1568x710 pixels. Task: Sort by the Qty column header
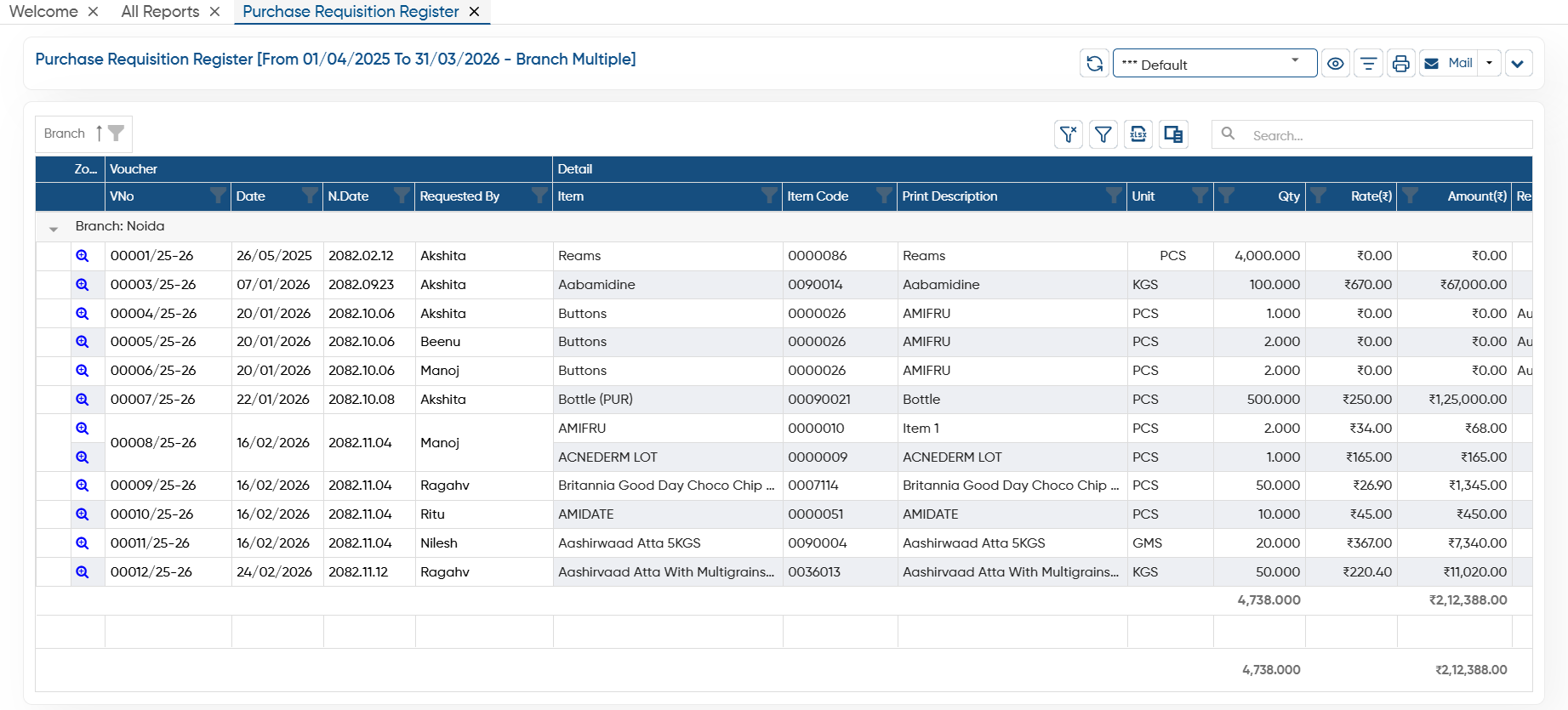(x=1289, y=196)
